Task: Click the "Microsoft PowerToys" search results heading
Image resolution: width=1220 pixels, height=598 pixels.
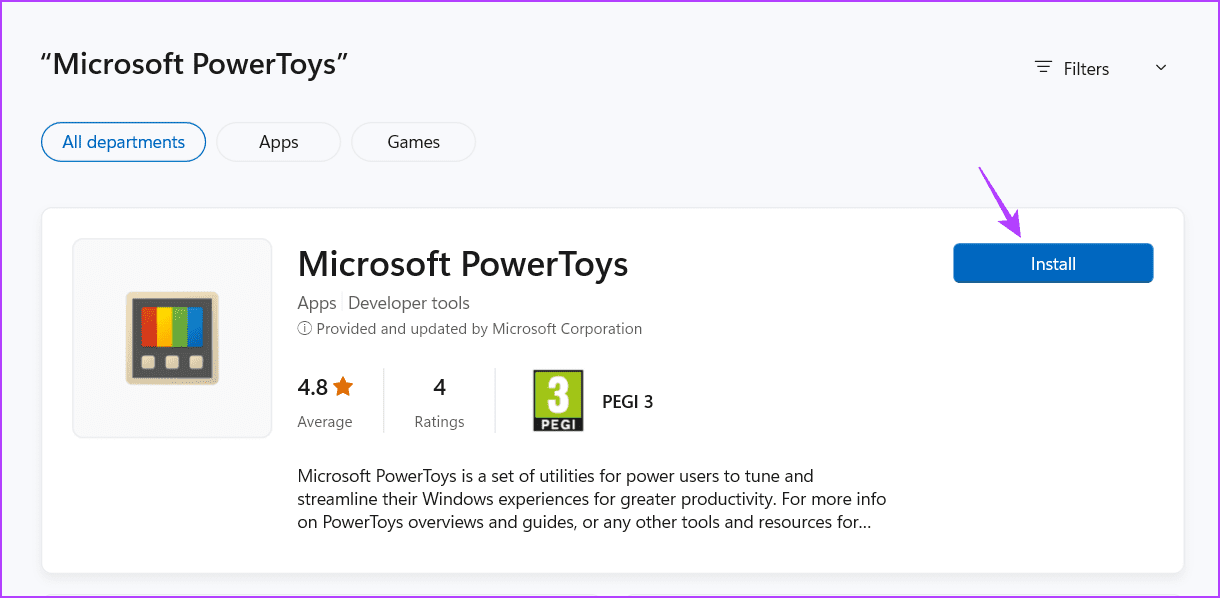Action: click(194, 64)
